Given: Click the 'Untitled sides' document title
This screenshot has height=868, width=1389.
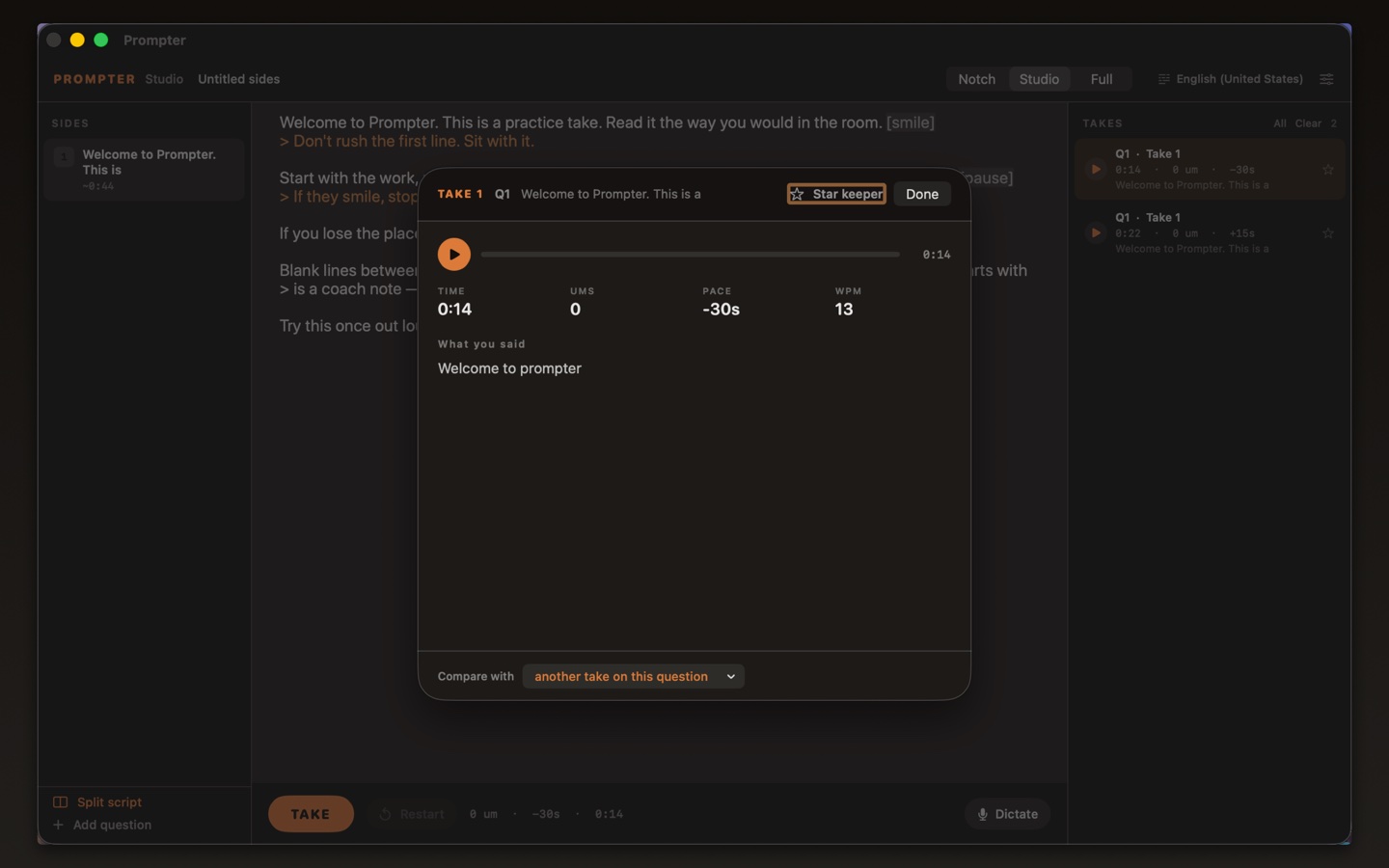Looking at the screenshot, I should point(238,79).
